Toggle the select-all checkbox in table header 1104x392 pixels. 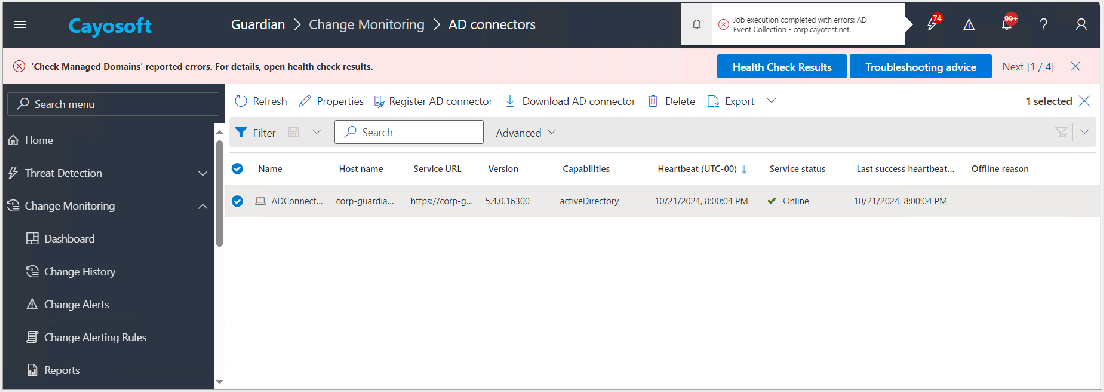[238, 169]
